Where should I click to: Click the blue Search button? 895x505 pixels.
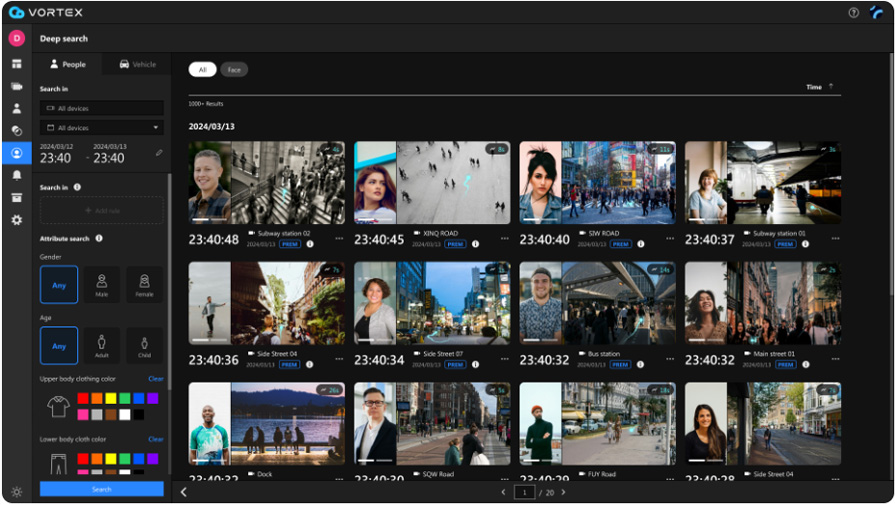point(101,489)
